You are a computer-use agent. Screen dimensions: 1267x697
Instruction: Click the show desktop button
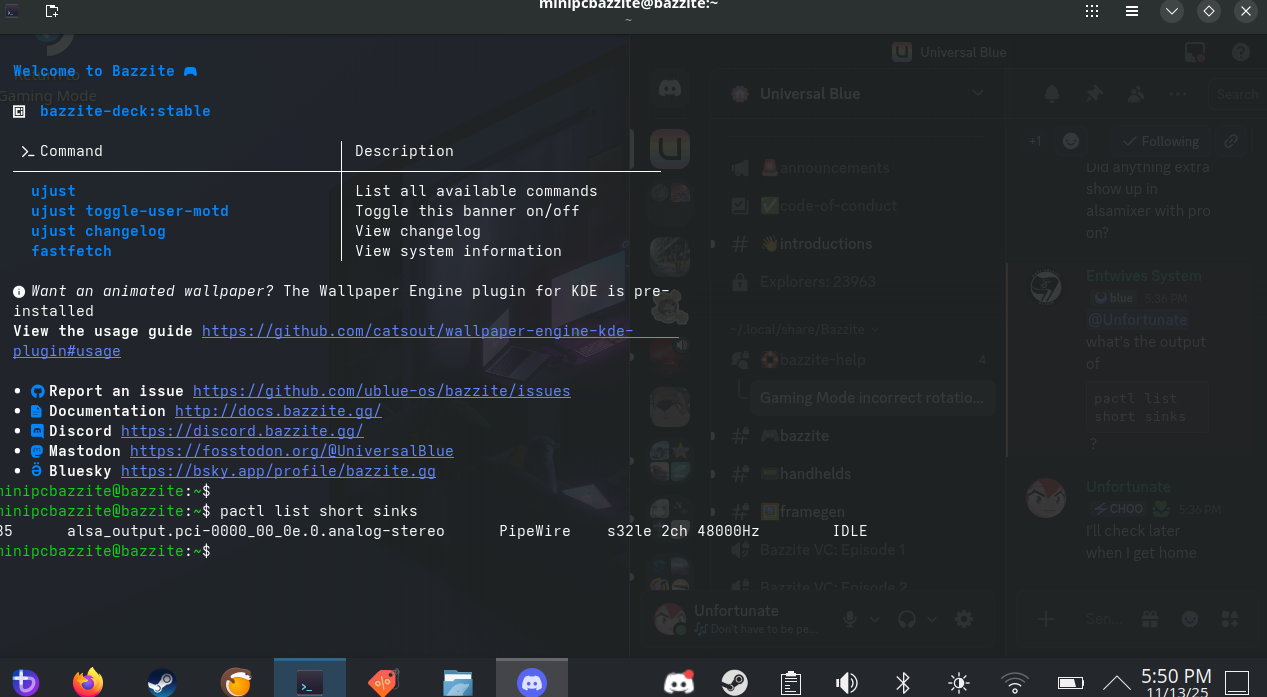[1238, 683]
